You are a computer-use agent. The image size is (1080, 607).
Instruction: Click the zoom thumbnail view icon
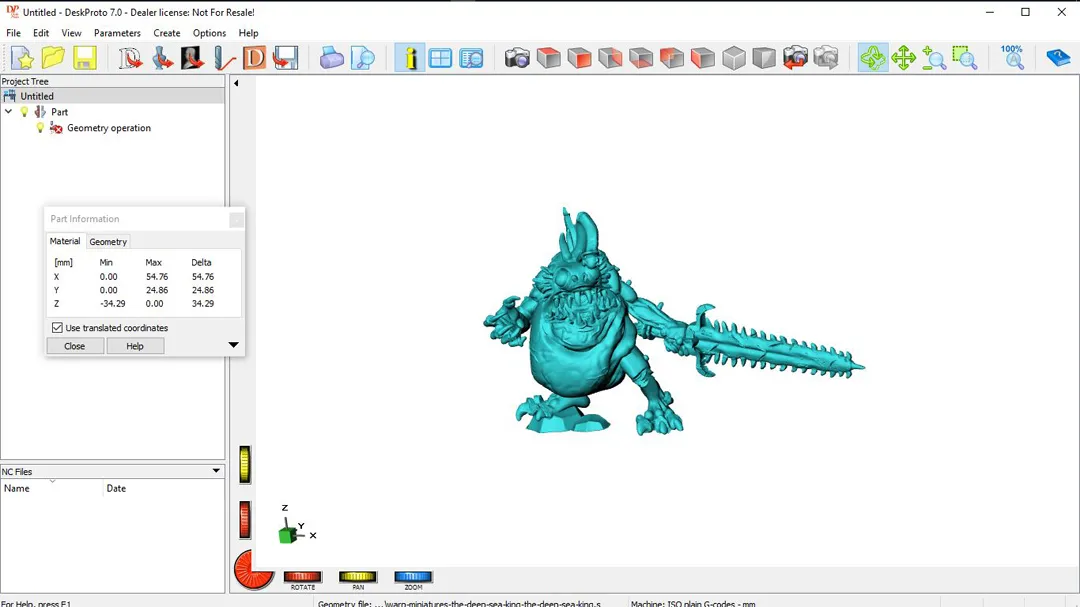[x=471, y=58]
